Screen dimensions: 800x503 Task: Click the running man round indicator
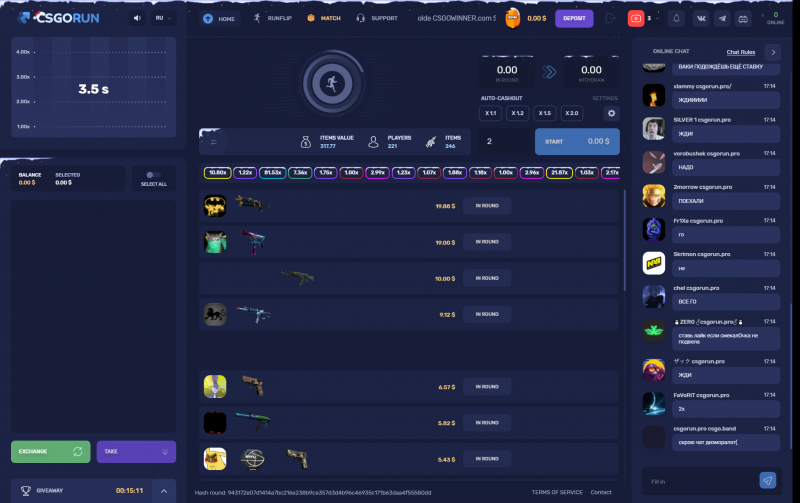(332, 83)
